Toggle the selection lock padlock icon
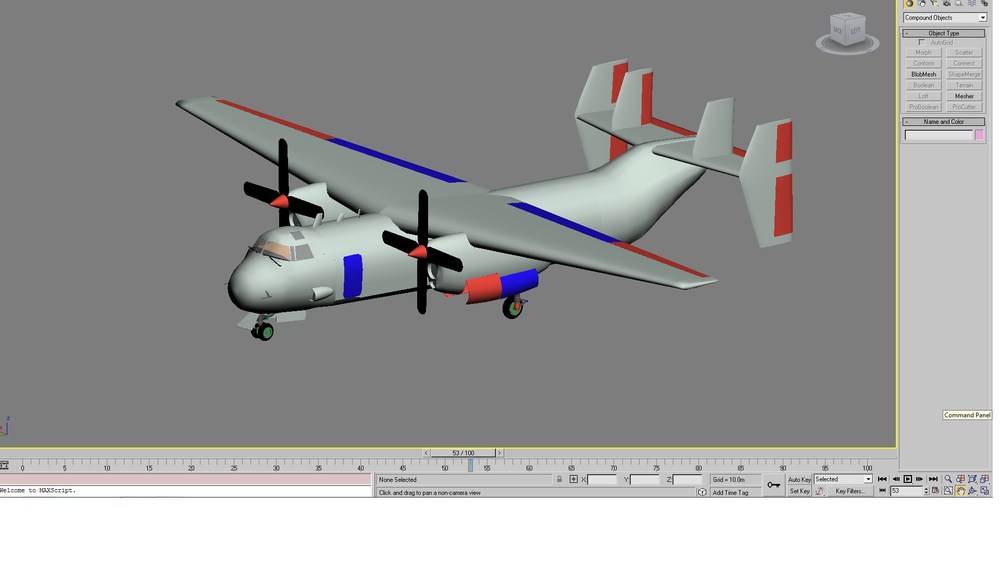The width and height of the screenshot is (1000, 562). click(559, 479)
